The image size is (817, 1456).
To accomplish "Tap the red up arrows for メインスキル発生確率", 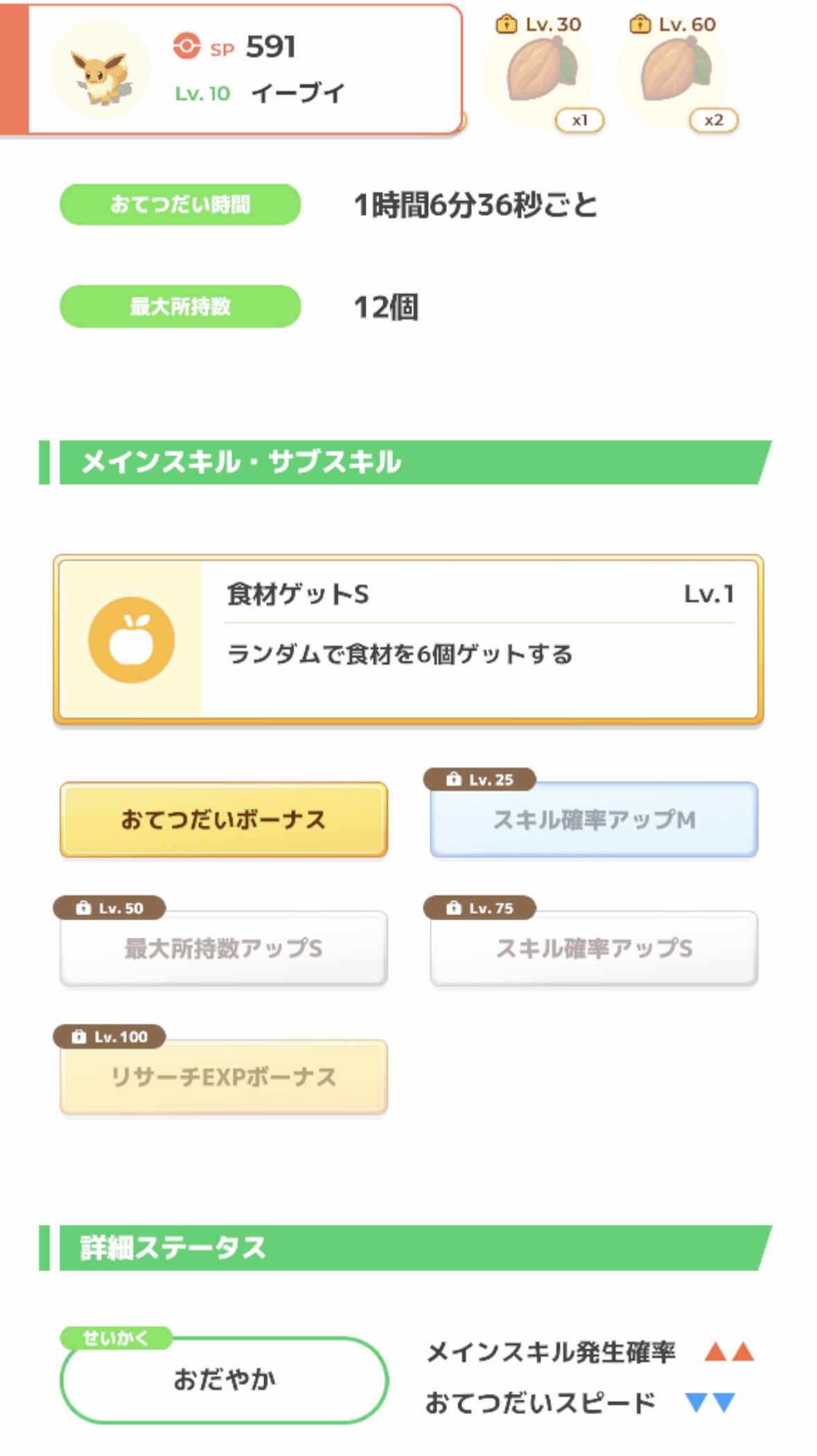I will tap(729, 1351).
